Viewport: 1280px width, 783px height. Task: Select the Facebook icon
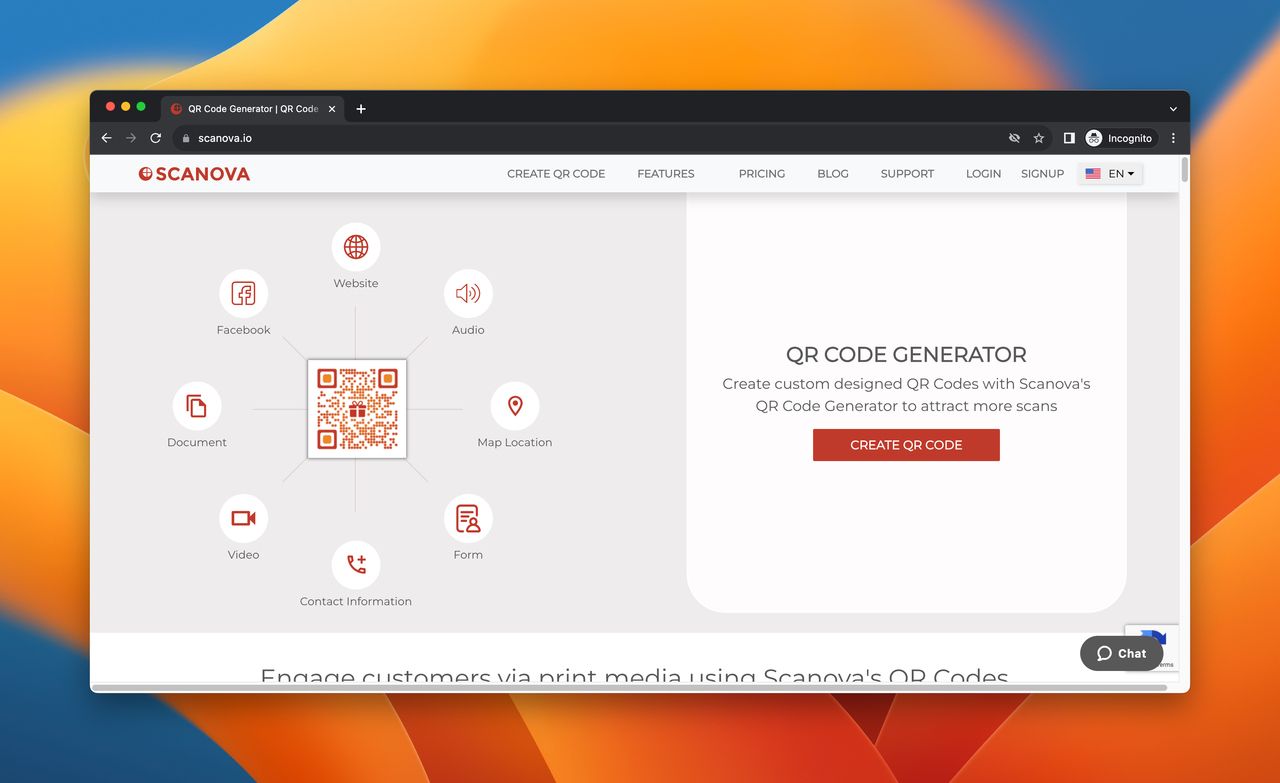click(243, 293)
